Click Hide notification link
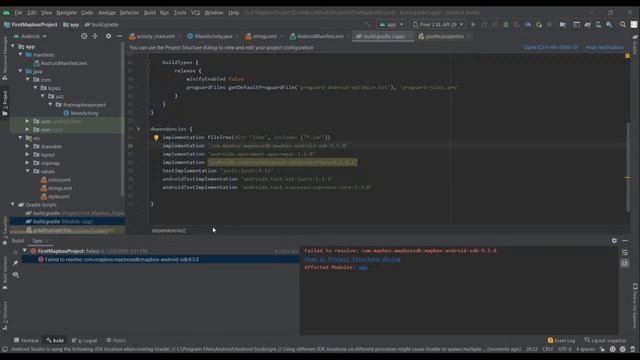Screen dimensions: 640x360 (604, 47)
